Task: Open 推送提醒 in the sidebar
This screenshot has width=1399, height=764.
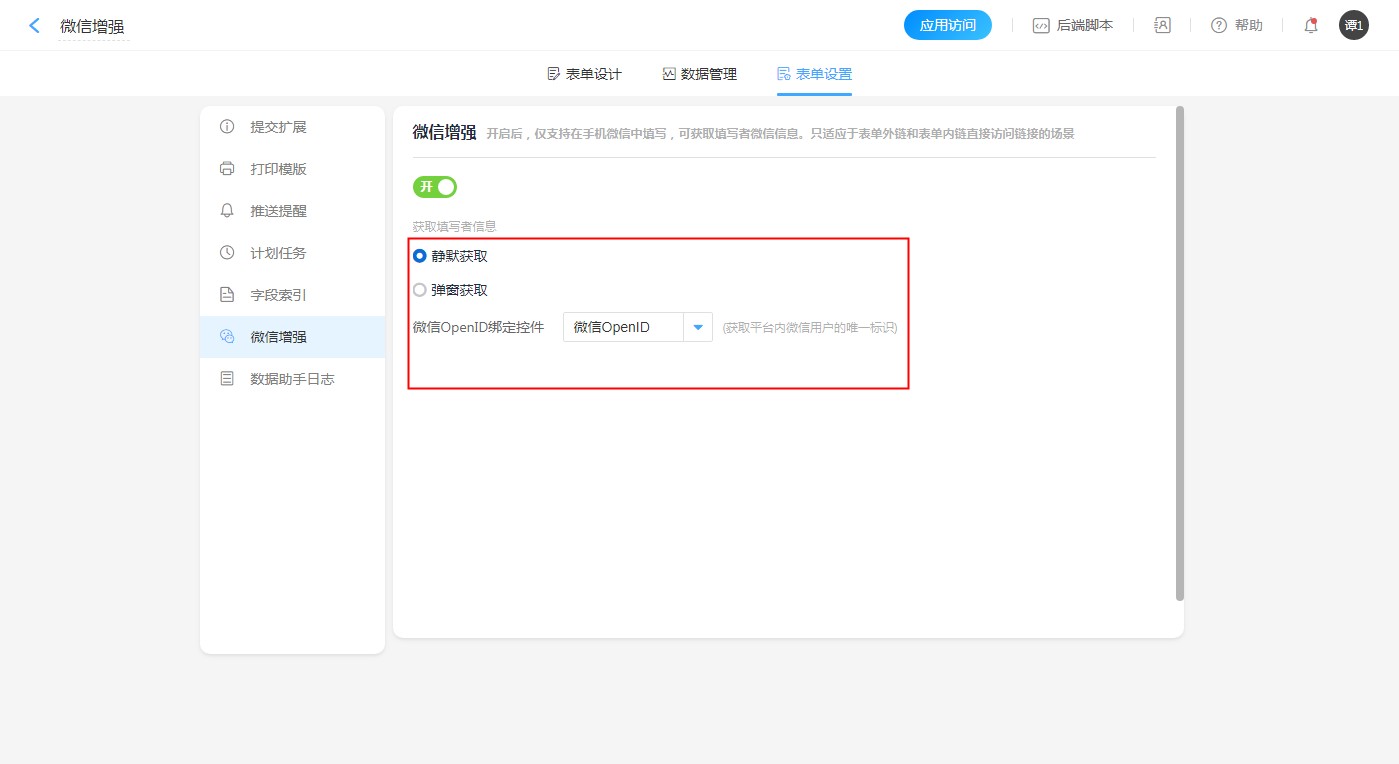Action: click(x=278, y=211)
